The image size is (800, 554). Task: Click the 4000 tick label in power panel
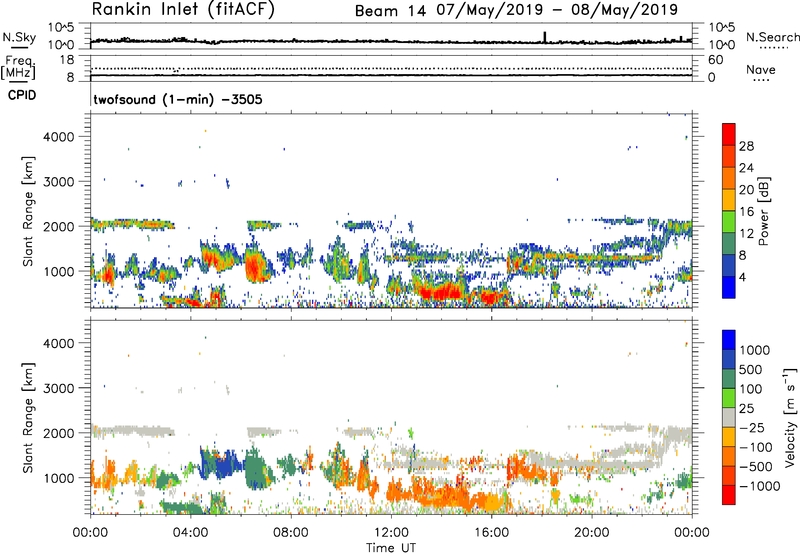coord(59,137)
